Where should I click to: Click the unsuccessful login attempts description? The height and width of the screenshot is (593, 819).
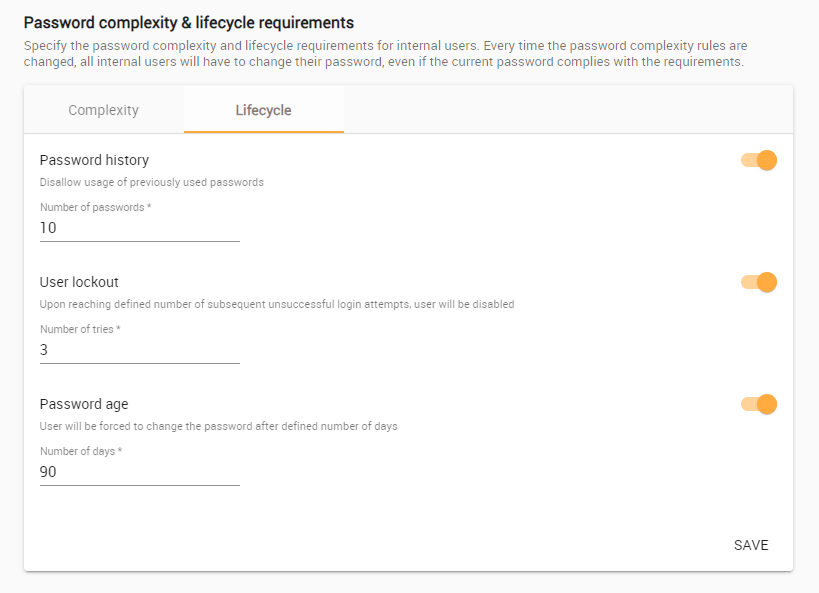click(277, 304)
